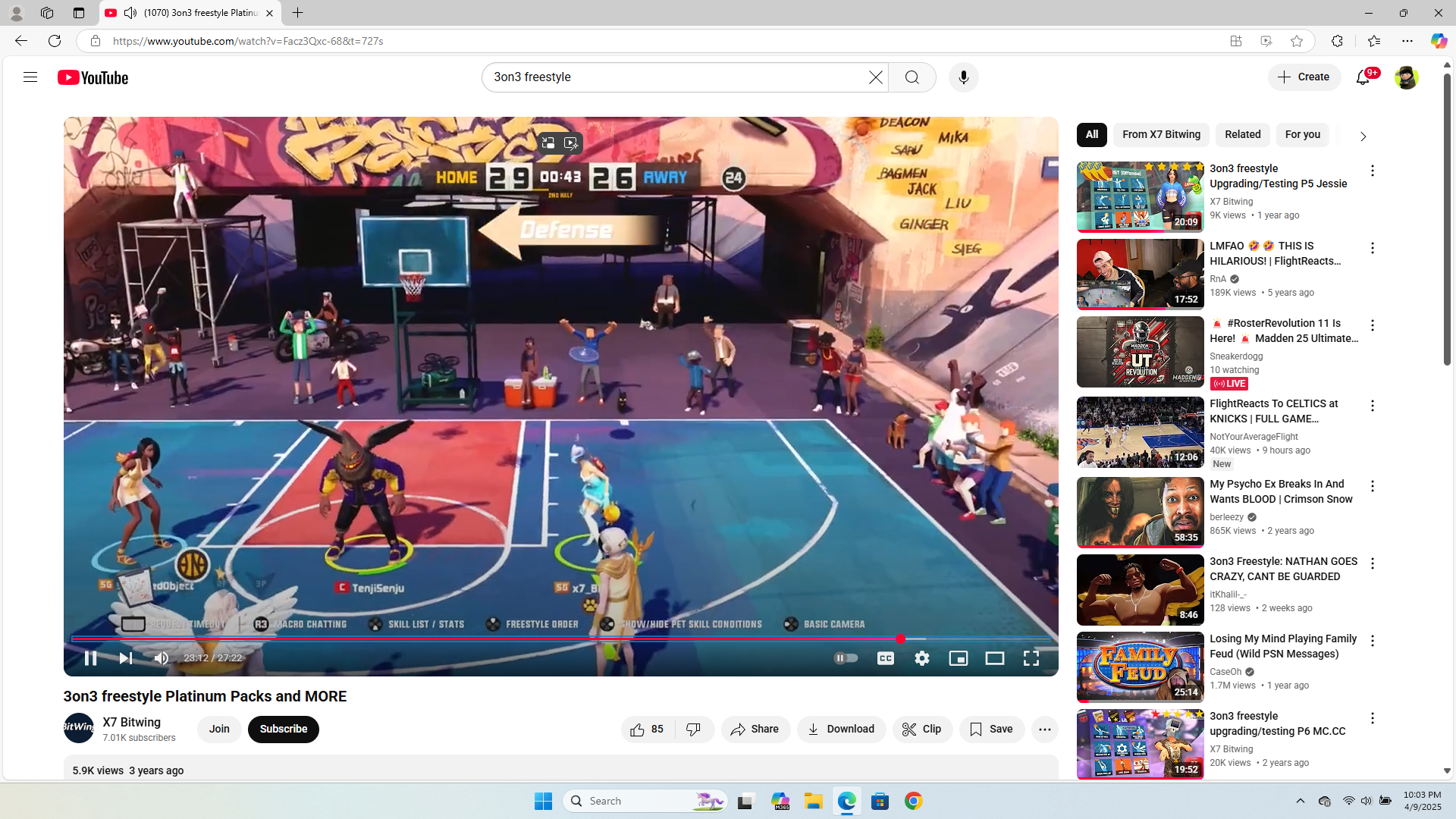Switch to miniplayer mode
This screenshot has width=1456, height=819.
pos(959,658)
